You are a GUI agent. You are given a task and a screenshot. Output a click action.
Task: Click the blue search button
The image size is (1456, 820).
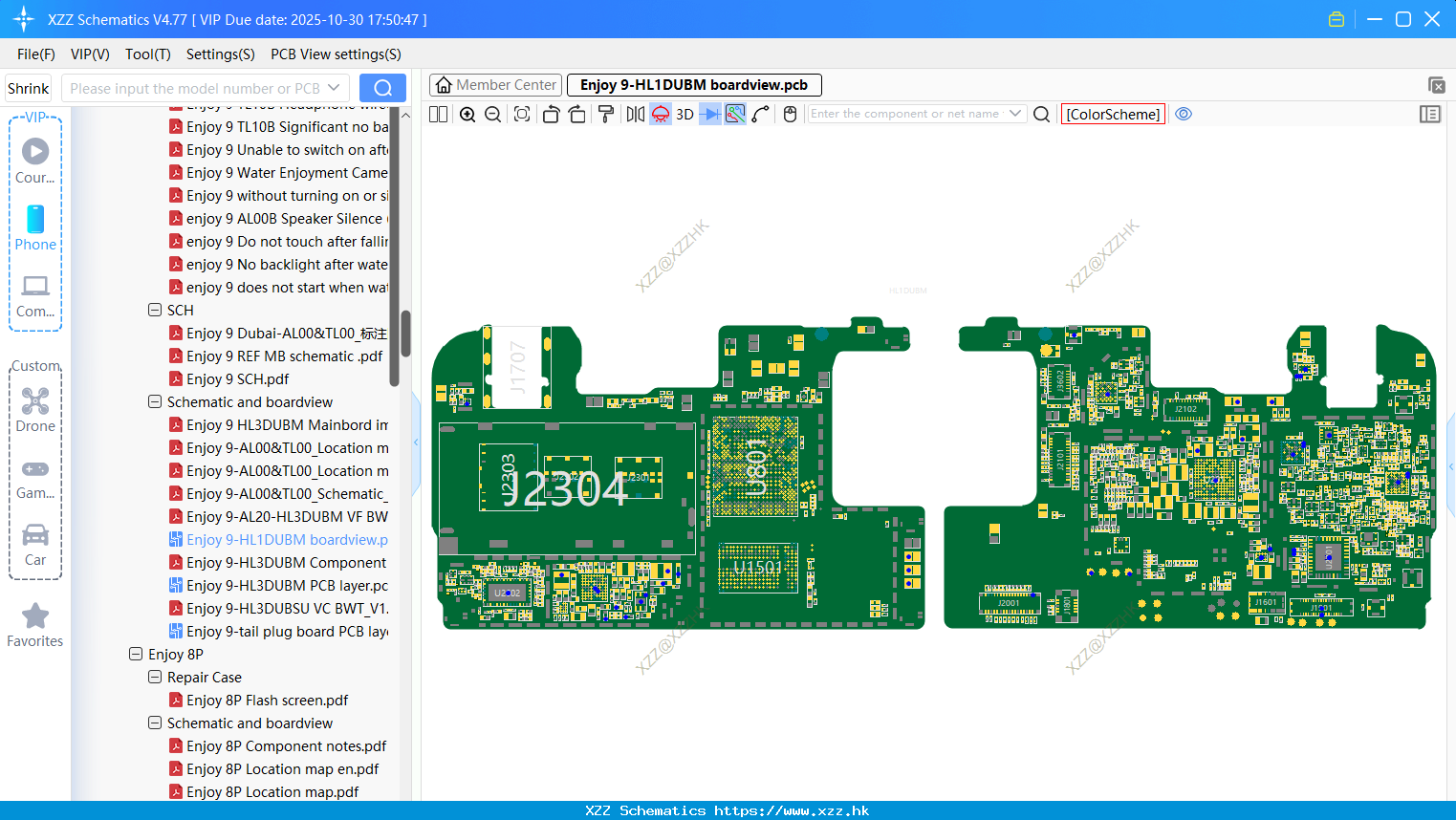[382, 88]
